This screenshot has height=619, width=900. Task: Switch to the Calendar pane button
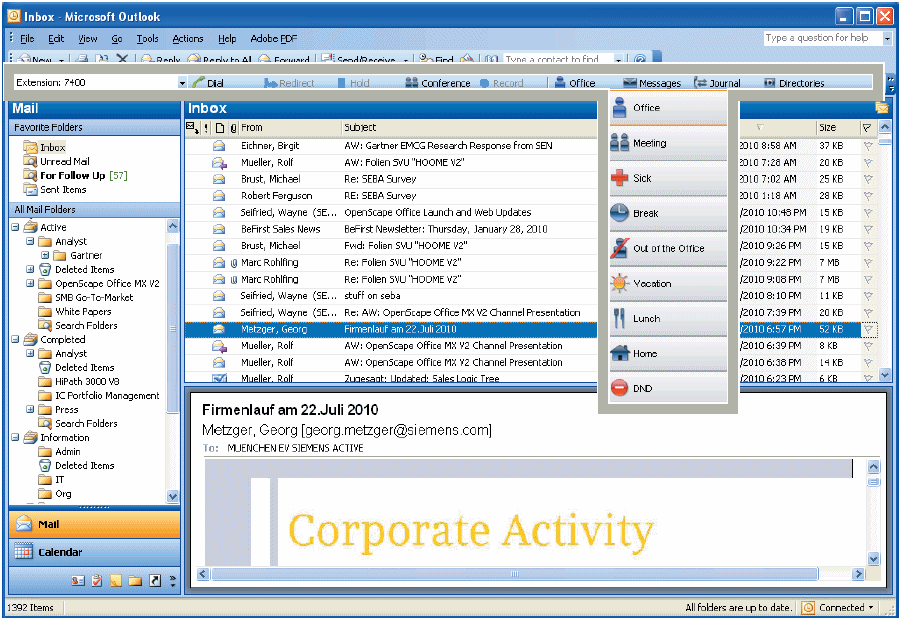(94, 552)
